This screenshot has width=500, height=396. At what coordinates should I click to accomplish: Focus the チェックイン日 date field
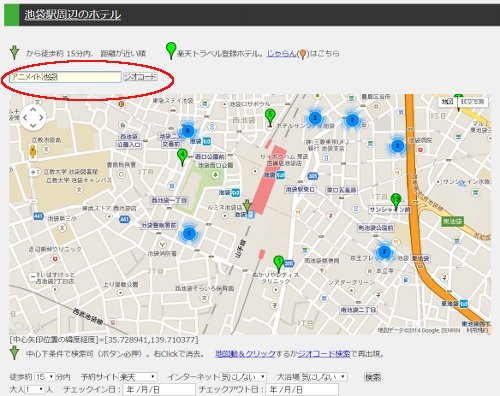point(159,389)
